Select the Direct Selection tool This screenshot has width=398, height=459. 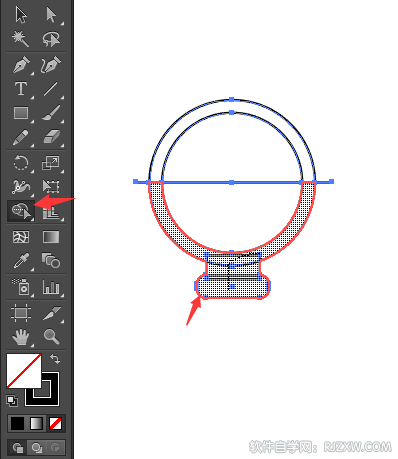(51, 15)
